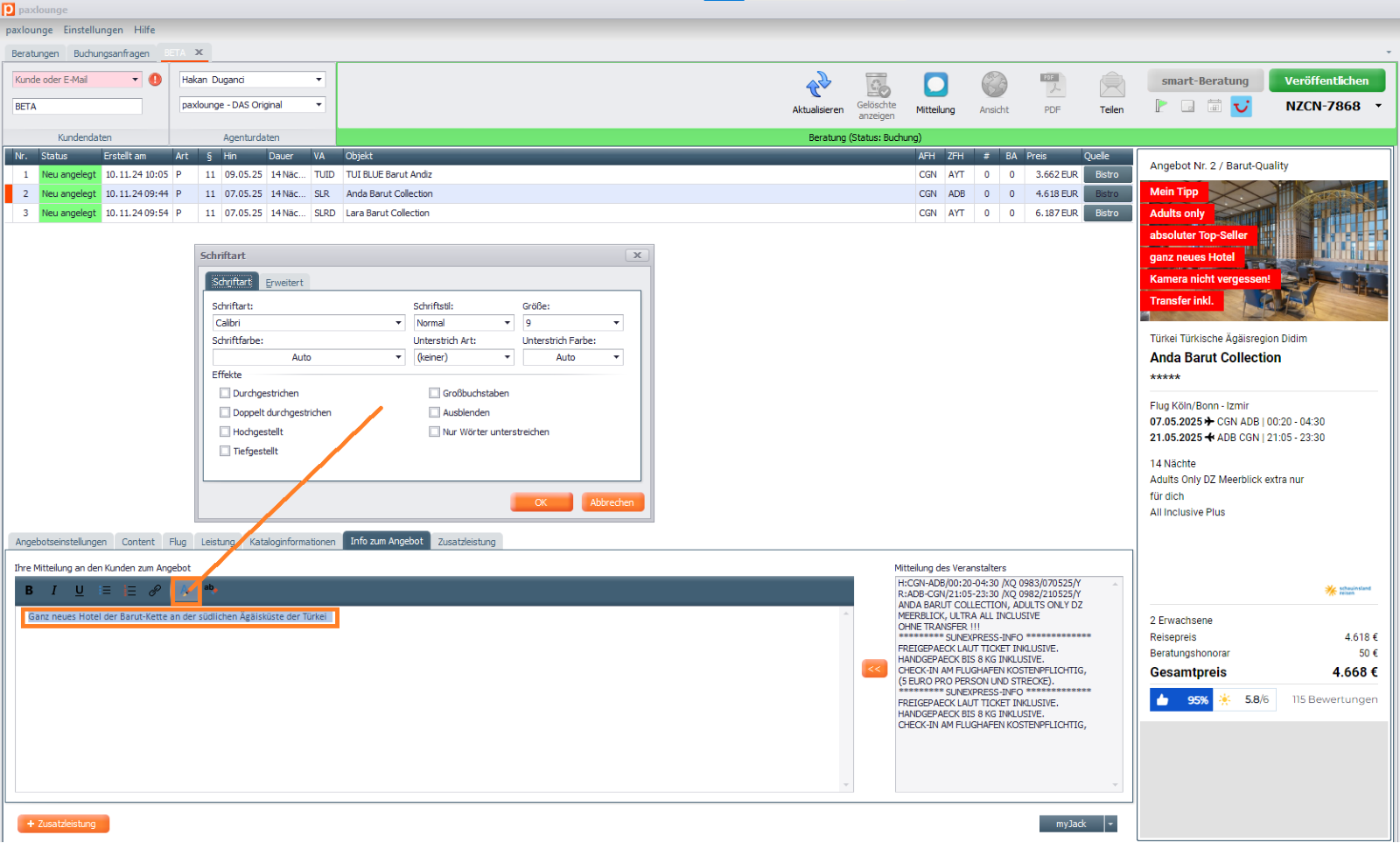Screen dimensions: 1400x849
Task: Click the red warning icon by Kunde field
Action: (155, 80)
